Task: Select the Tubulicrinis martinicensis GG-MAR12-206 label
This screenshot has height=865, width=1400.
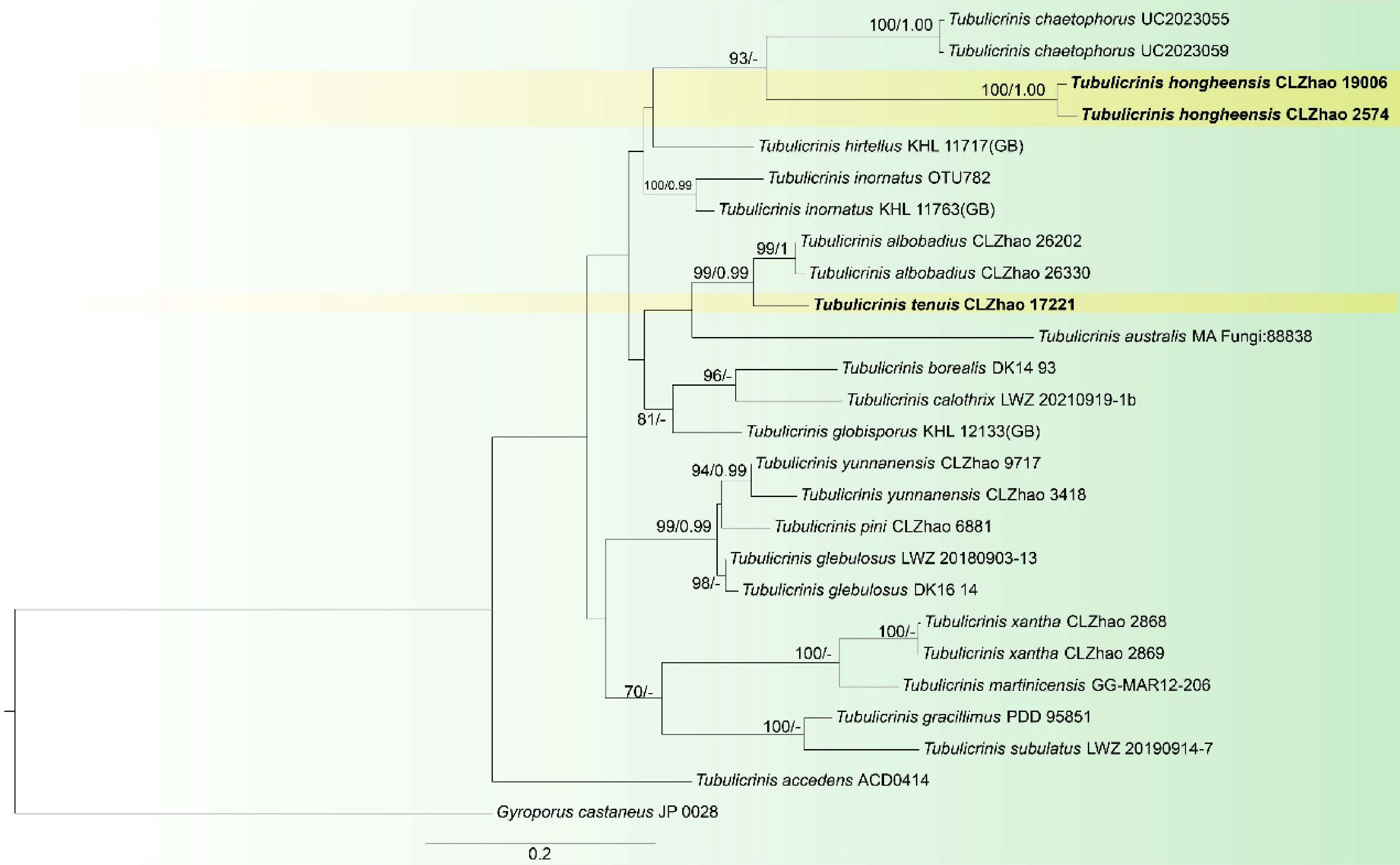Action: [1056, 685]
